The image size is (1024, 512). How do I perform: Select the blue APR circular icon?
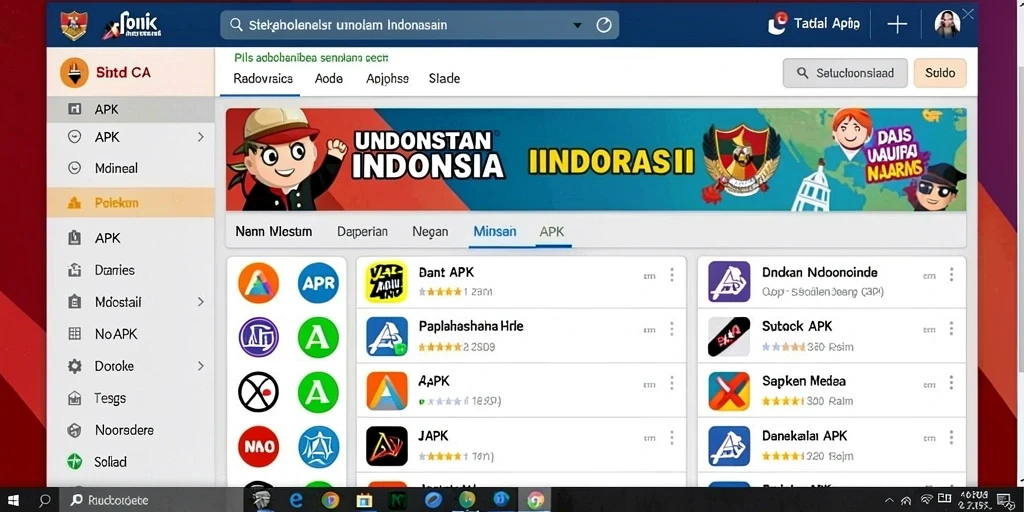coord(318,283)
